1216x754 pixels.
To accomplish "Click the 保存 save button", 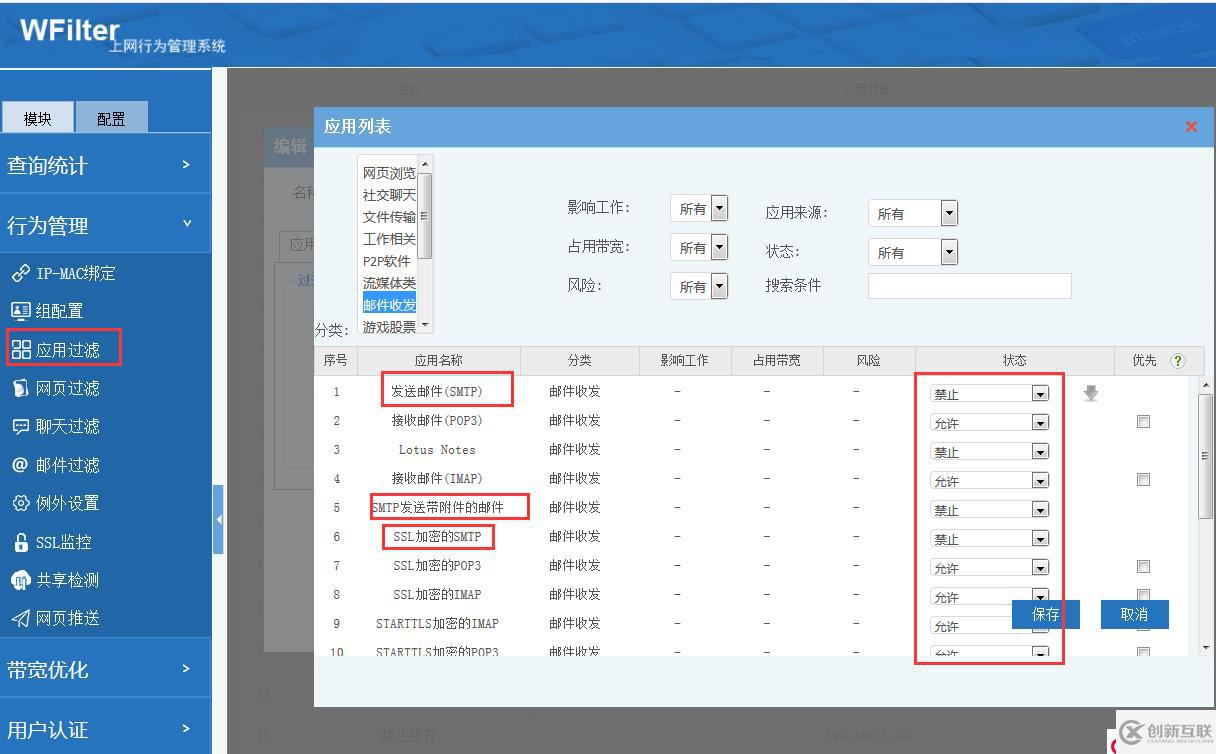I will (1044, 614).
